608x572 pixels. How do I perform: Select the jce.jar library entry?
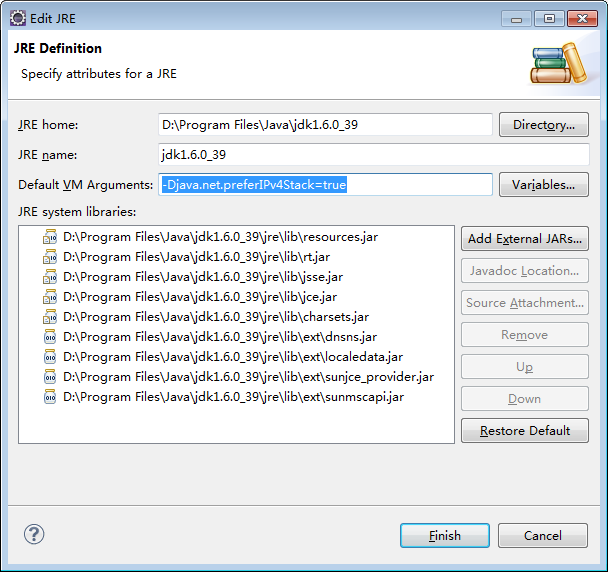pos(200,297)
